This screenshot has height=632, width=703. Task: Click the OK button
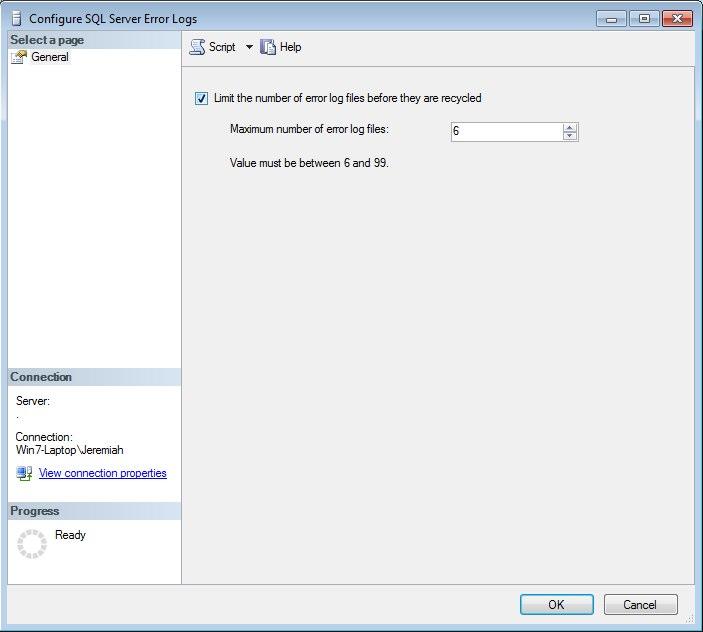(556, 604)
